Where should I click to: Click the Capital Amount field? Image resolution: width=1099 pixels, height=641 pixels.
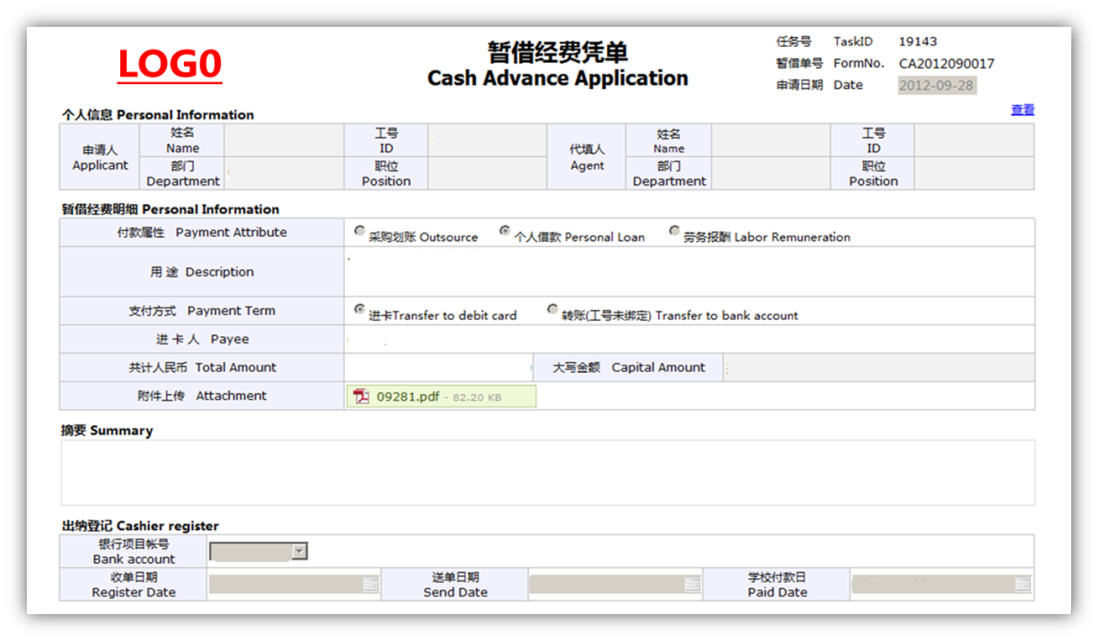point(878,368)
